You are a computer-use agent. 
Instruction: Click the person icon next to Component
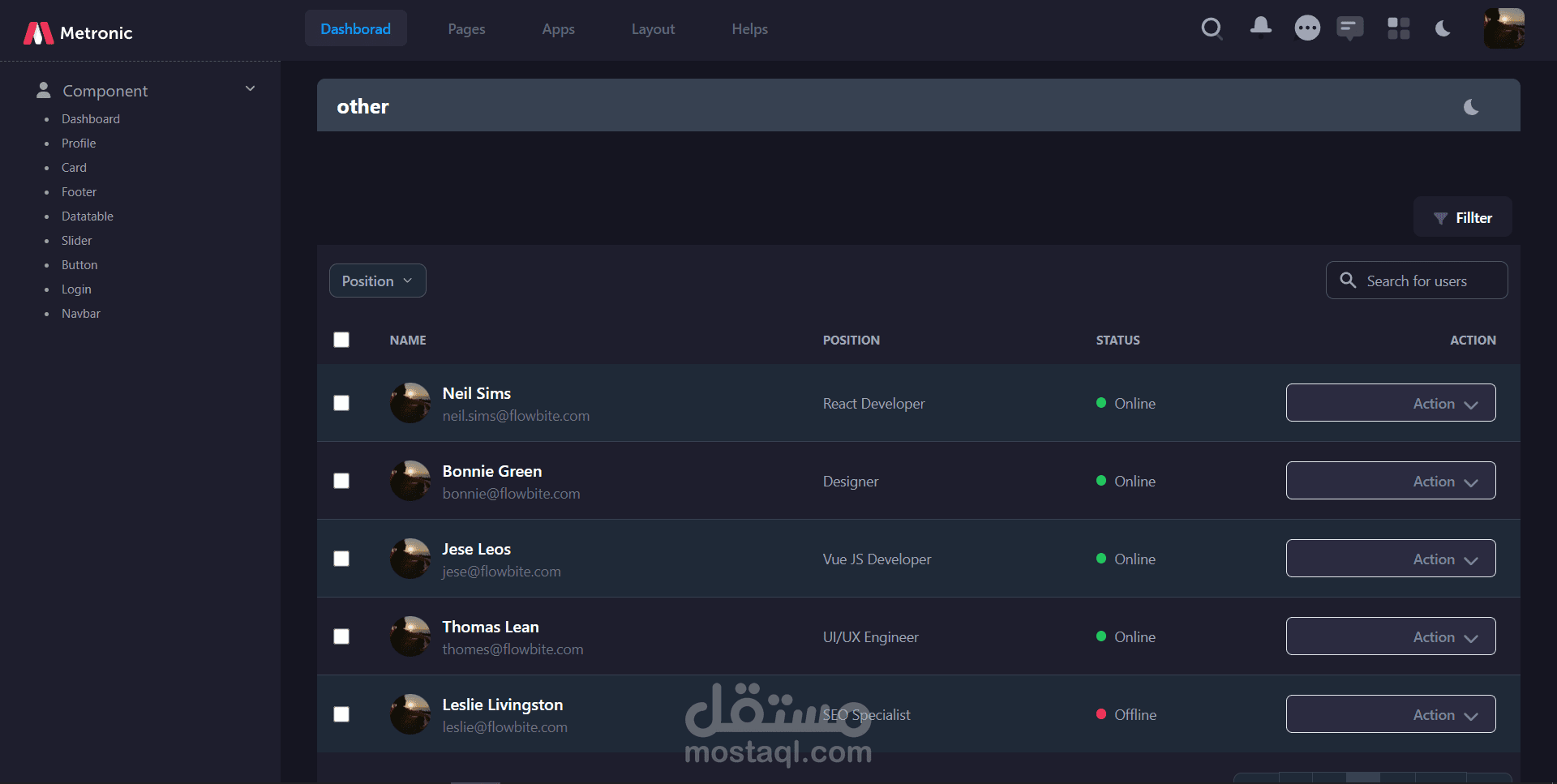[44, 90]
